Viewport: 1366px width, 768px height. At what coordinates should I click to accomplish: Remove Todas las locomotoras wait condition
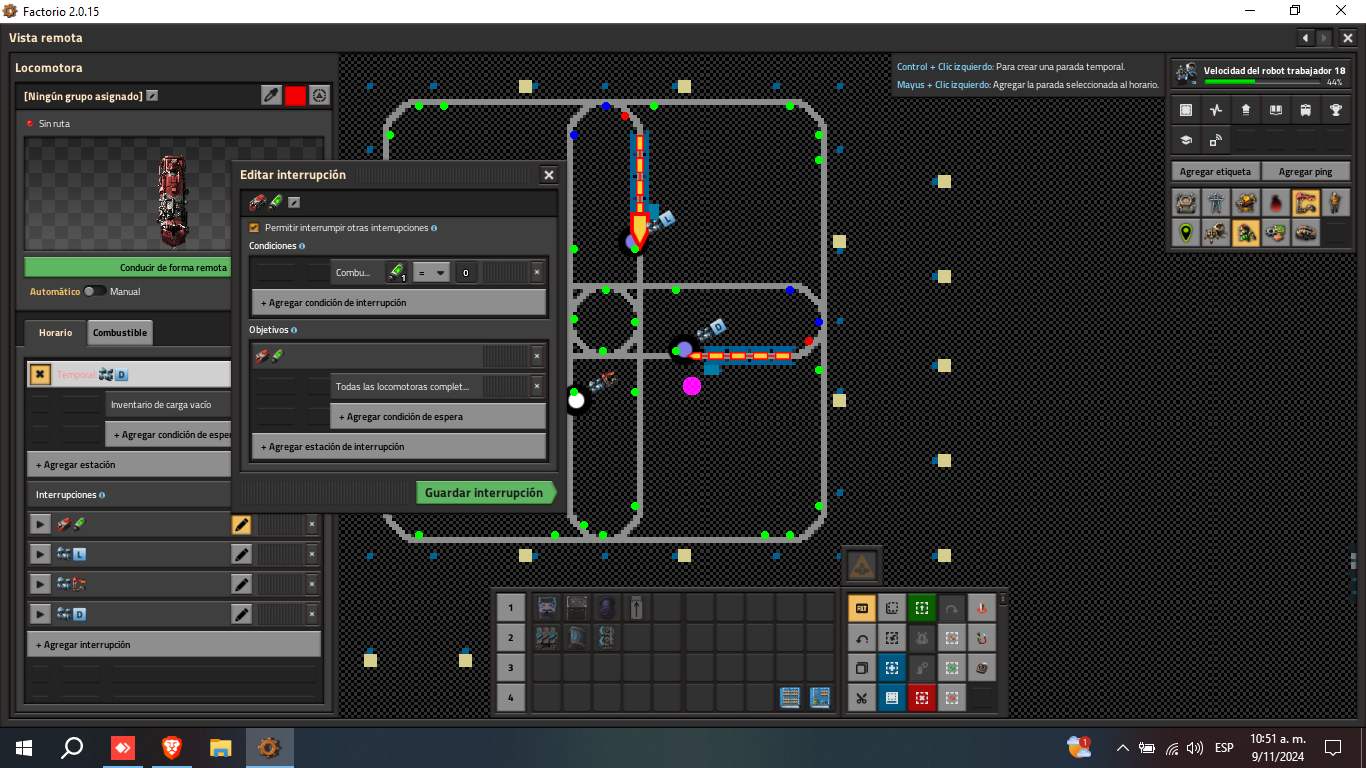537,386
